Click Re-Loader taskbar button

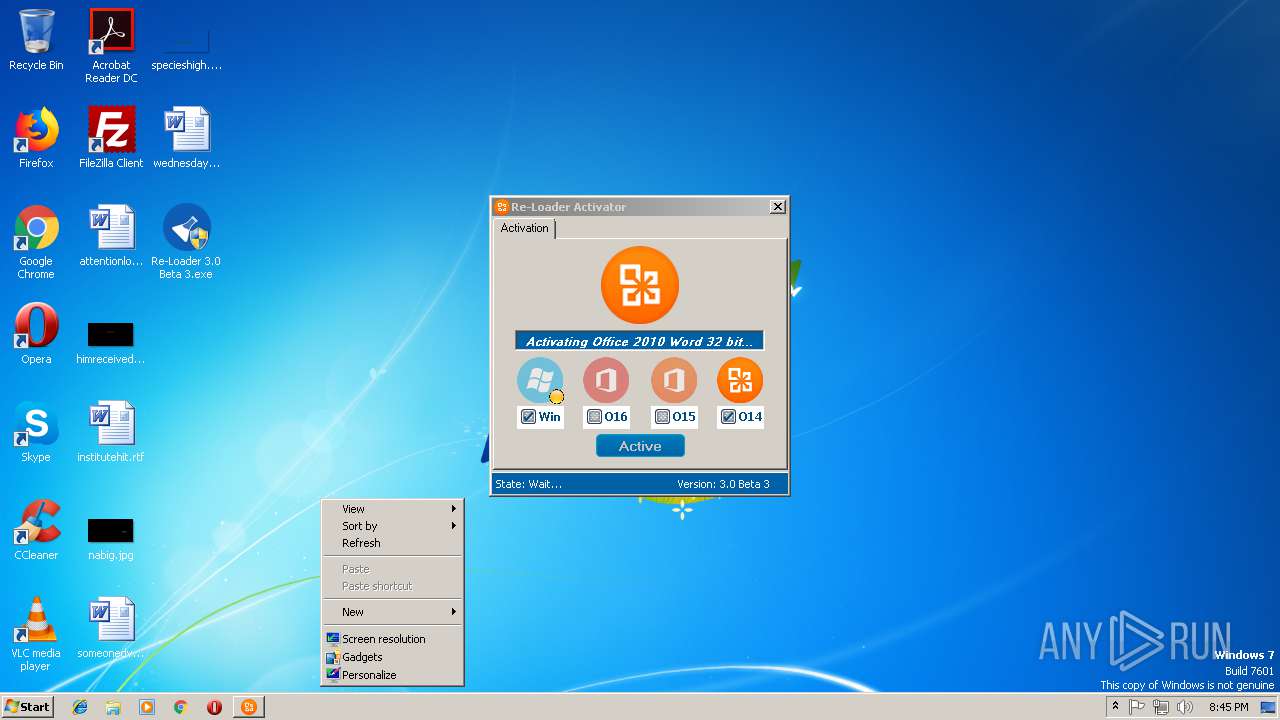[x=249, y=707]
